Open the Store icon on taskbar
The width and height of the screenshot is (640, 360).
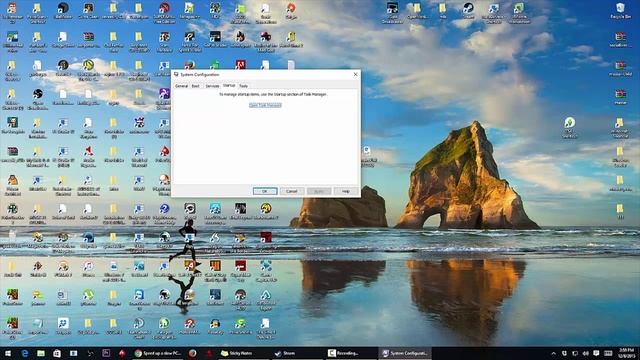pos(57,353)
